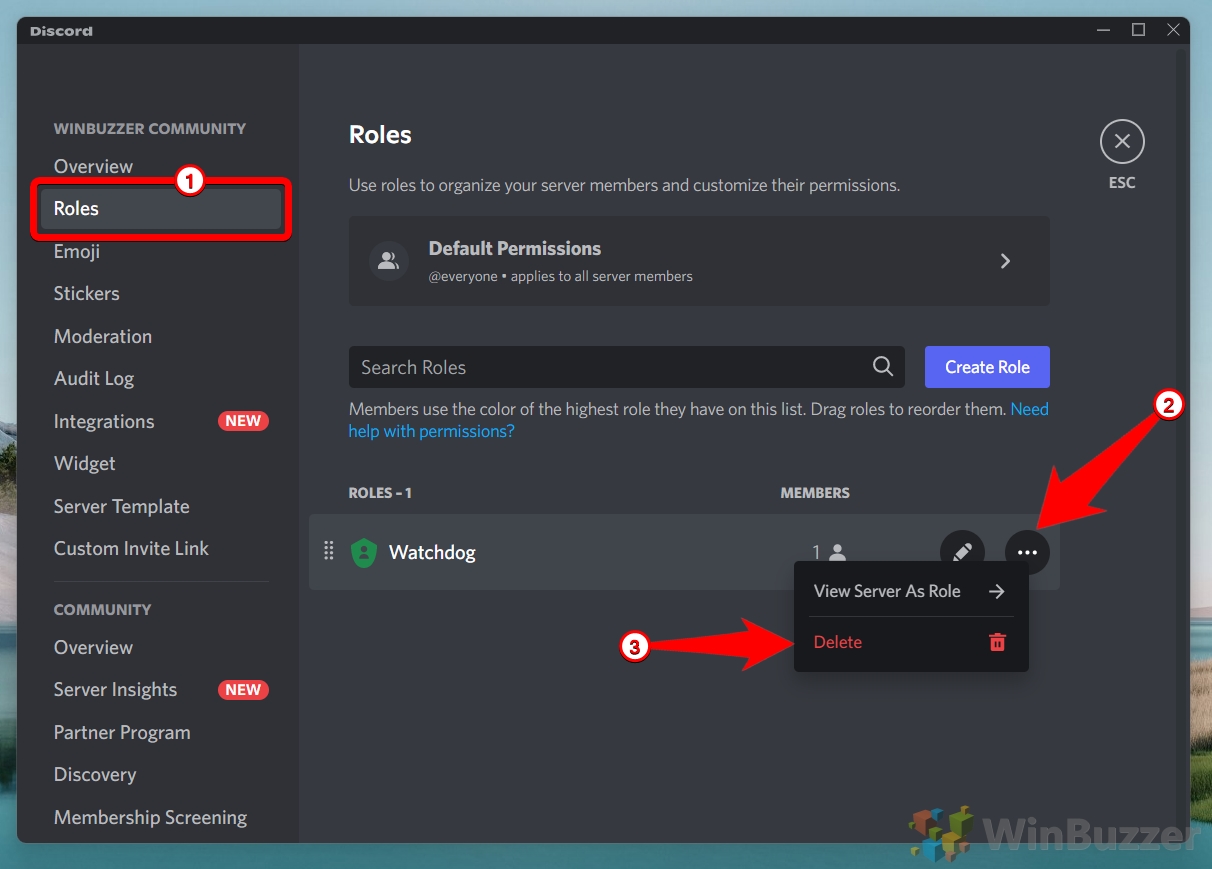Select the Widget settings

85,463
